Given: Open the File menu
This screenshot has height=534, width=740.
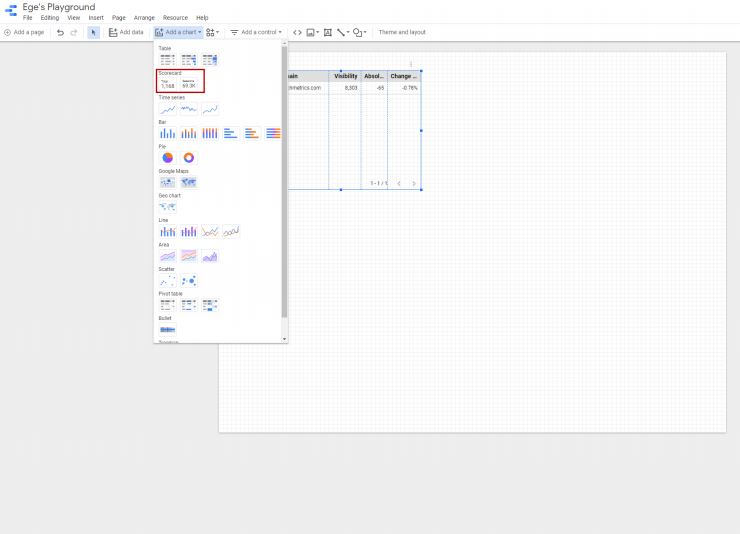Looking at the screenshot, I should click(28, 18).
